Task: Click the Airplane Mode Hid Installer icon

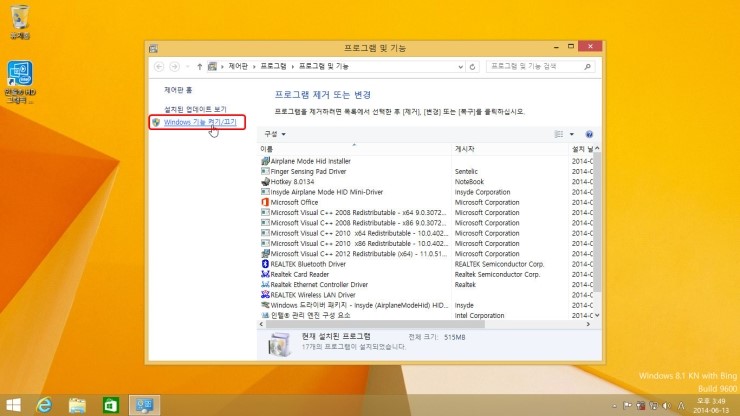Action: click(265, 161)
